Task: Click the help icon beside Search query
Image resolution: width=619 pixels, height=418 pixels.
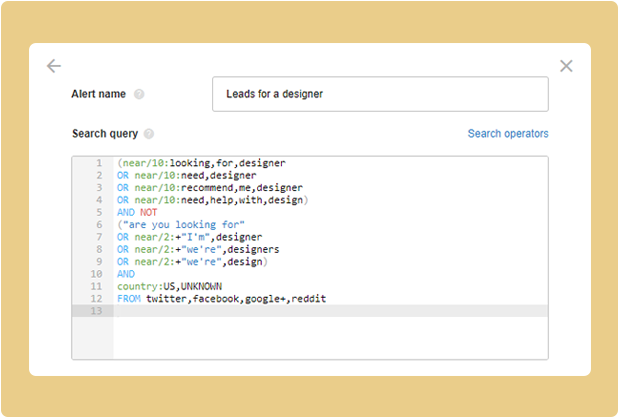Action: click(x=149, y=134)
